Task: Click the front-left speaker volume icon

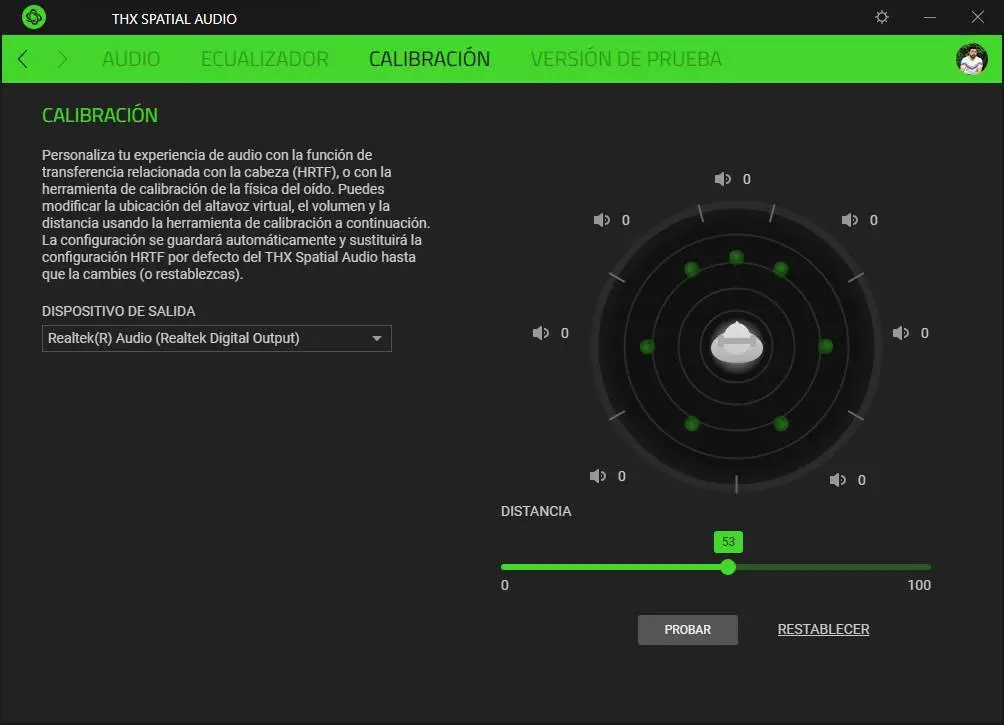Action: click(601, 220)
